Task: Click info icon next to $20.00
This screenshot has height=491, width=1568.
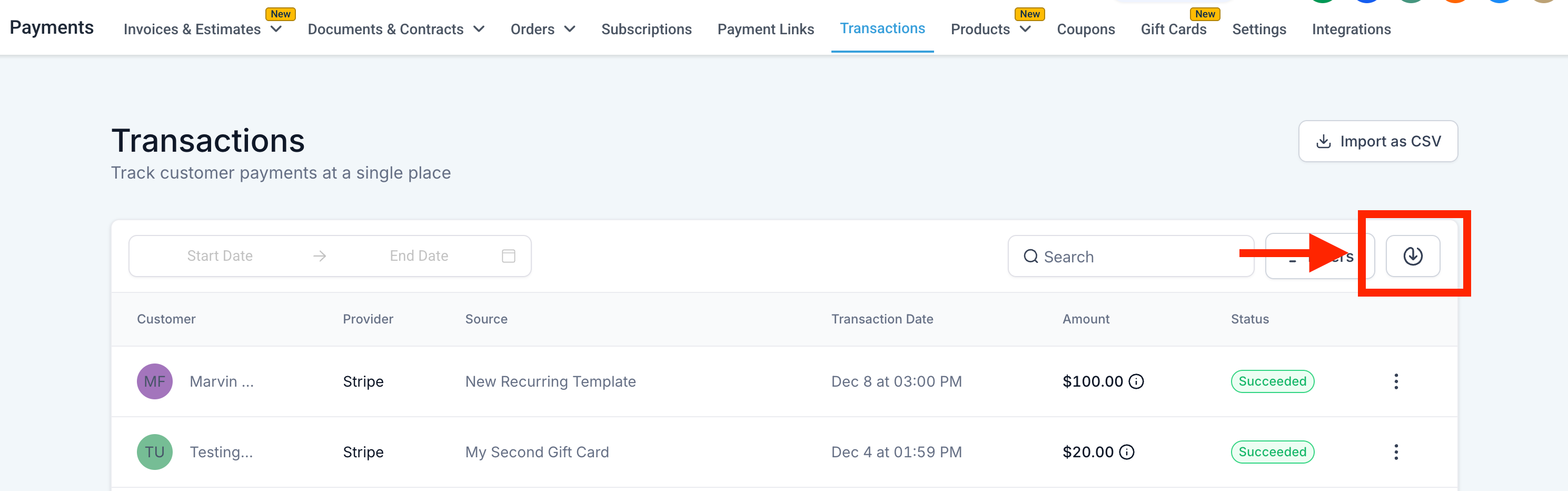Action: tap(1127, 452)
